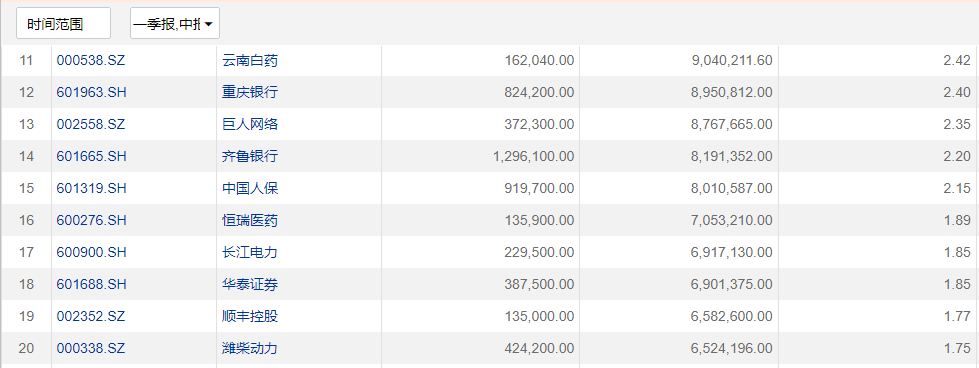Image resolution: width=979 pixels, height=368 pixels.
Task: Click stock code 002558.SZ
Action: (x=91, y=124)
